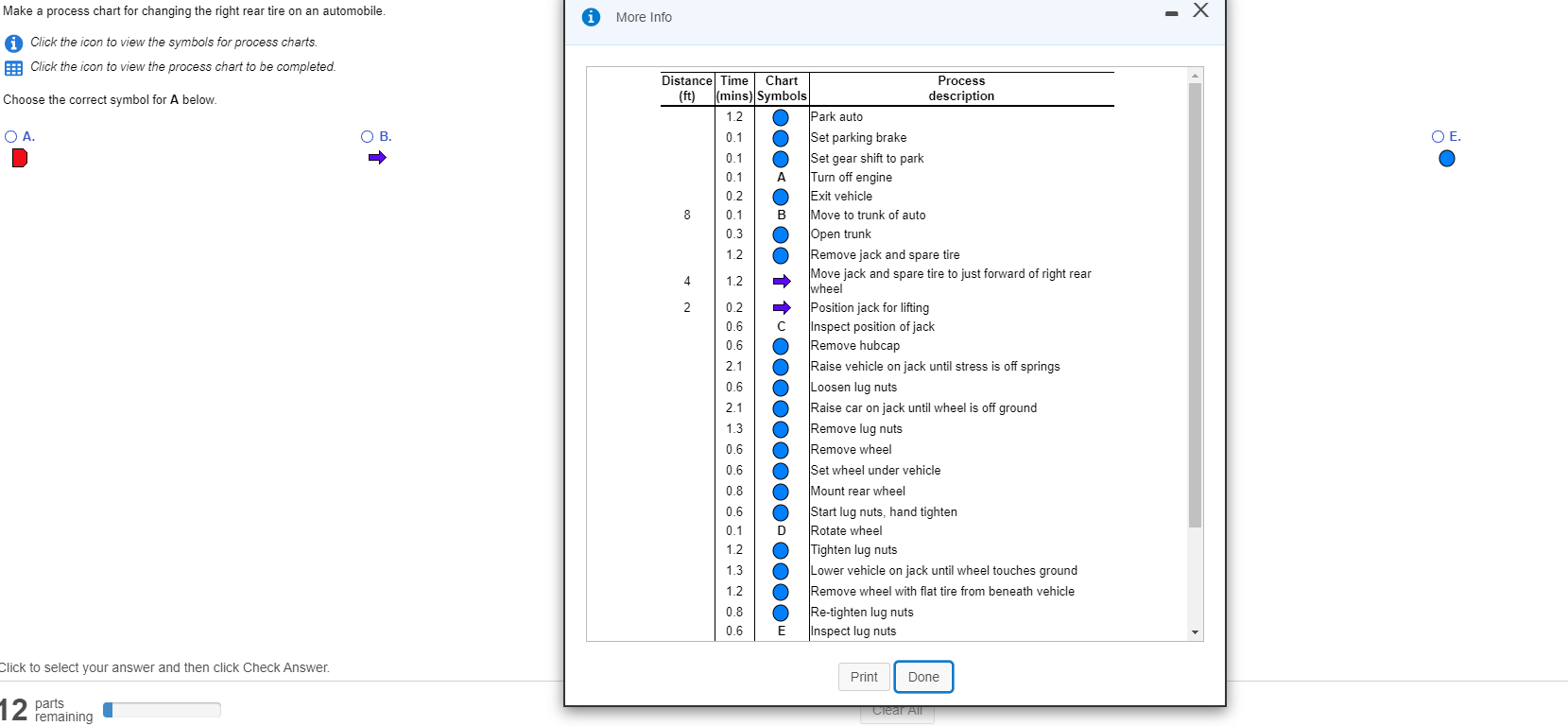The image size is (1568, 726).
Task: Click the Distance (ft) column header
Action: pyautogui.click(x=687, y=89)
